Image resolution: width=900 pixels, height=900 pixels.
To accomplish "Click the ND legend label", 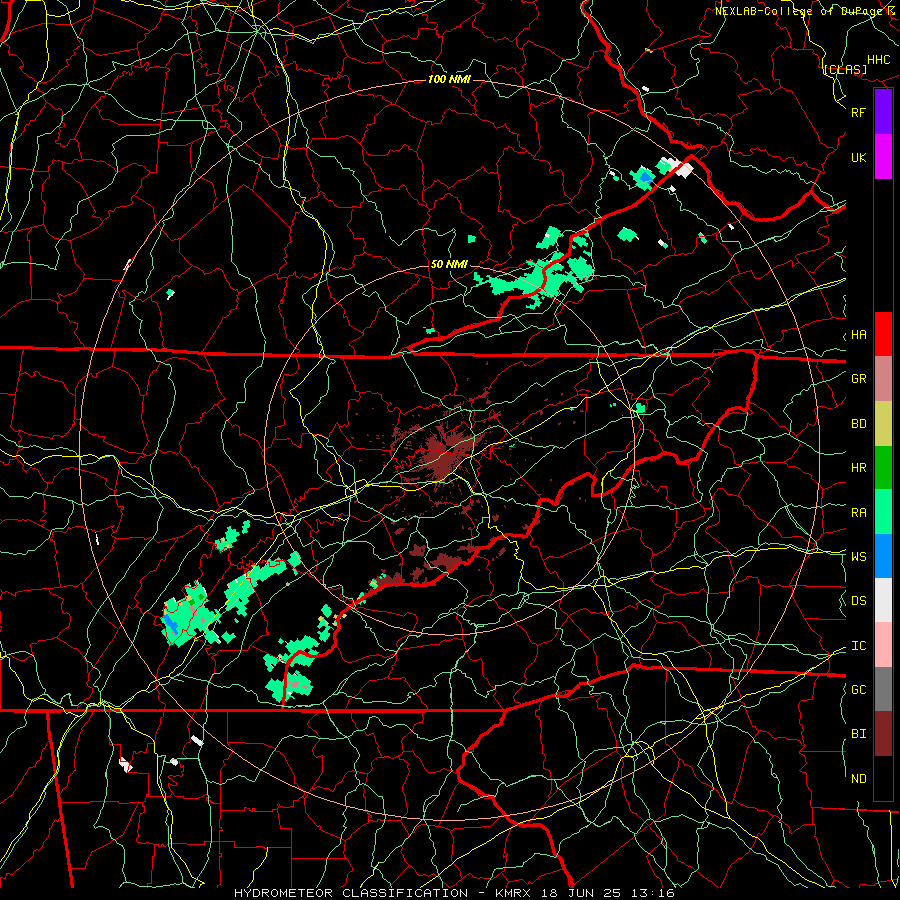I will pyautogui.click(x=858, y=779).
